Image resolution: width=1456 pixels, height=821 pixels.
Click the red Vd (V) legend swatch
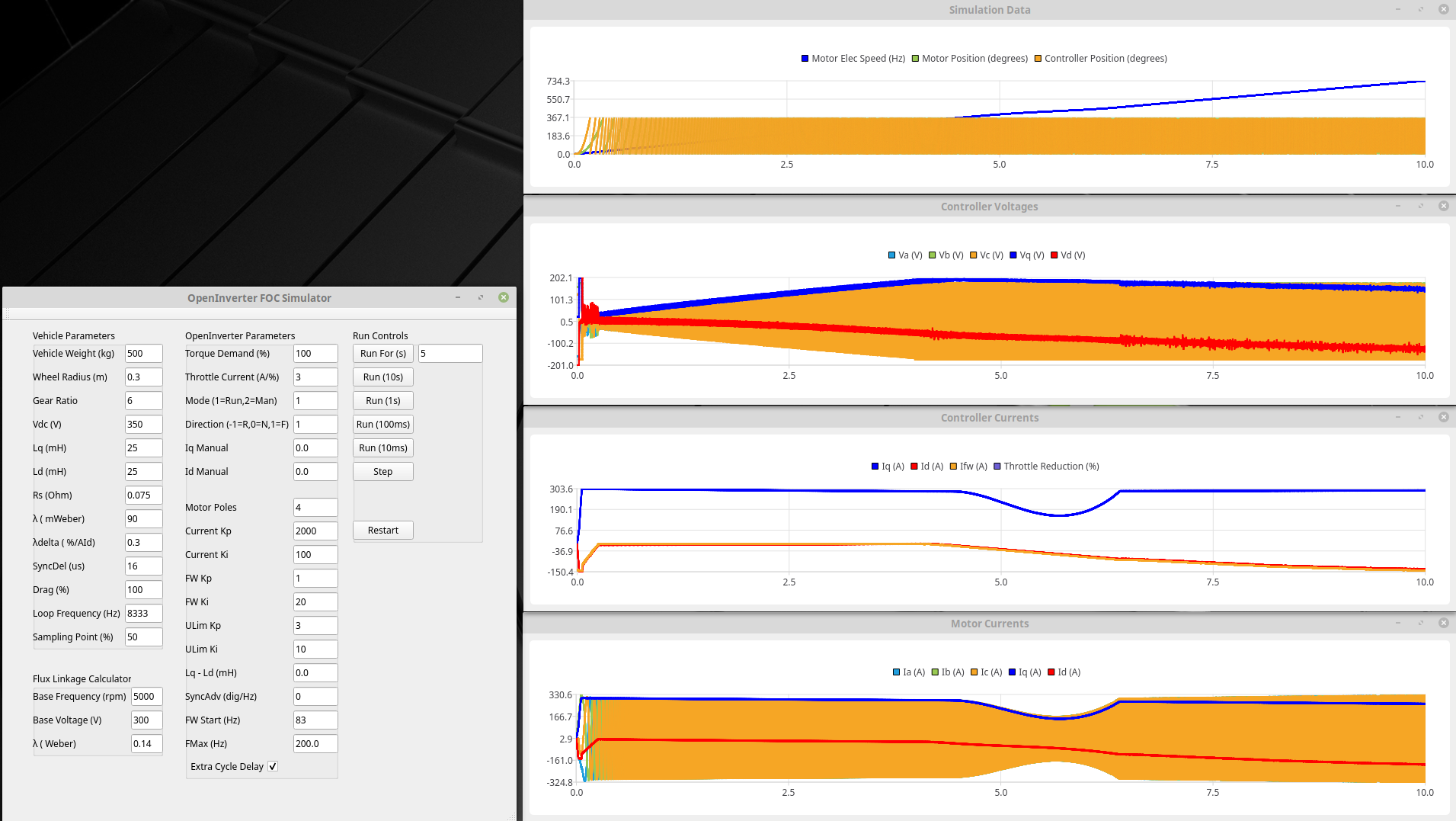[1054, 255]
